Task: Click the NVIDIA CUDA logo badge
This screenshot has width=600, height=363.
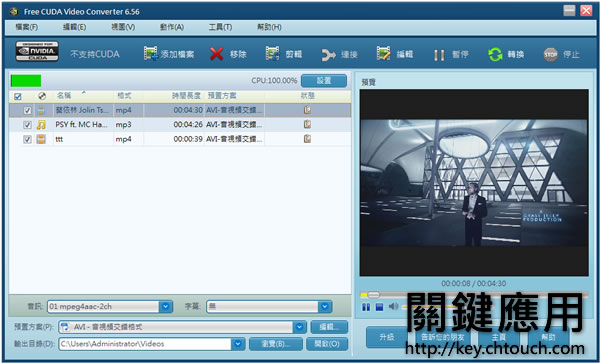Action: click(x=37, y=52)
